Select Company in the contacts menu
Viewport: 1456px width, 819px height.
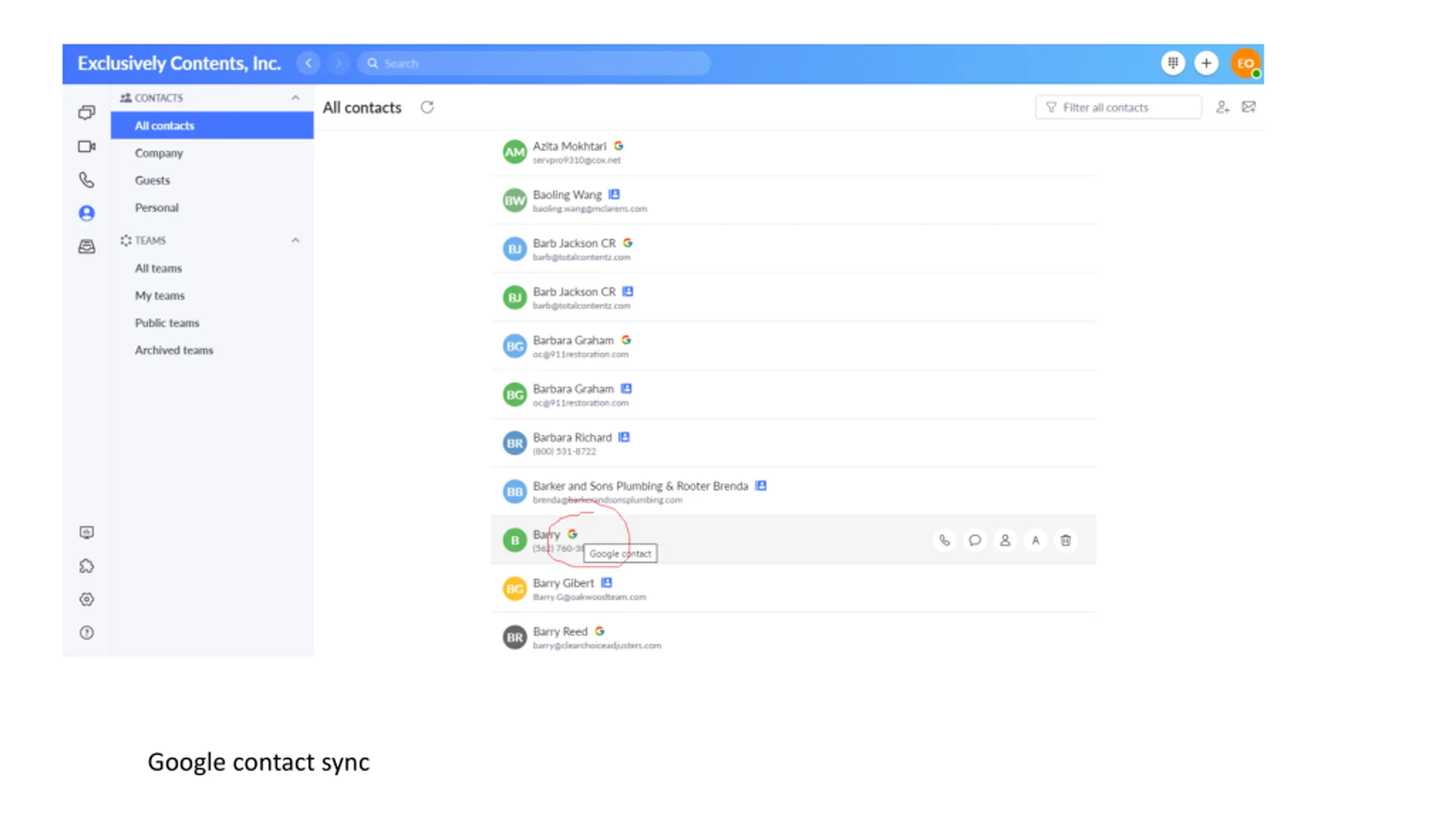coord(159,153)
